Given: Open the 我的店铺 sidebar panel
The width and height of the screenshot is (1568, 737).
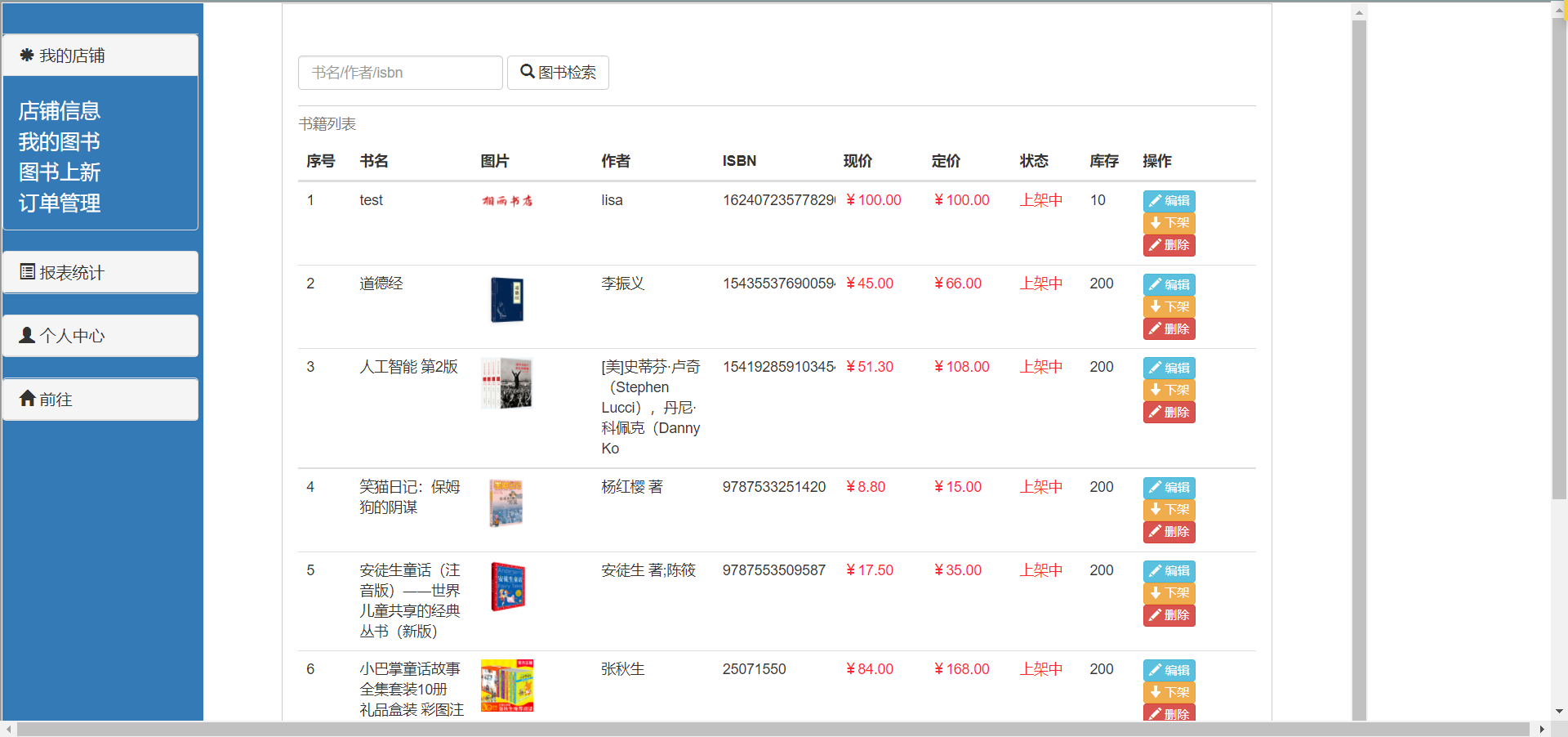Looking at the screenshot, I should click(100, 56).
